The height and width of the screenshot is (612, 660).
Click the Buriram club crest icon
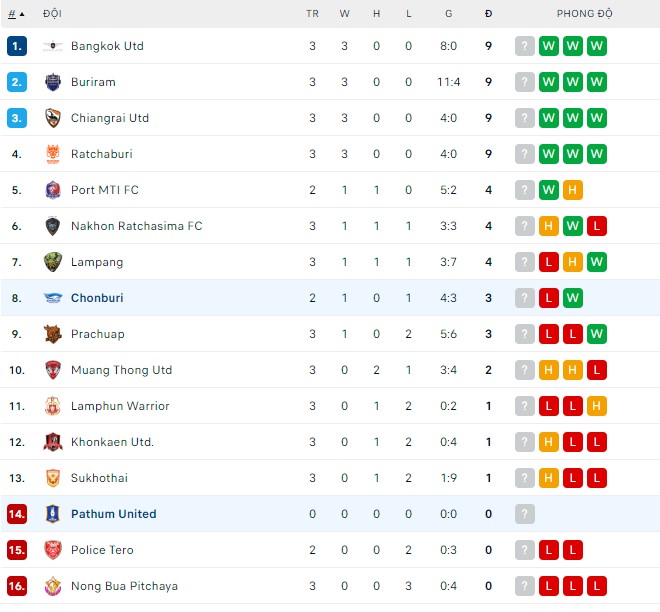pos(53,82)
